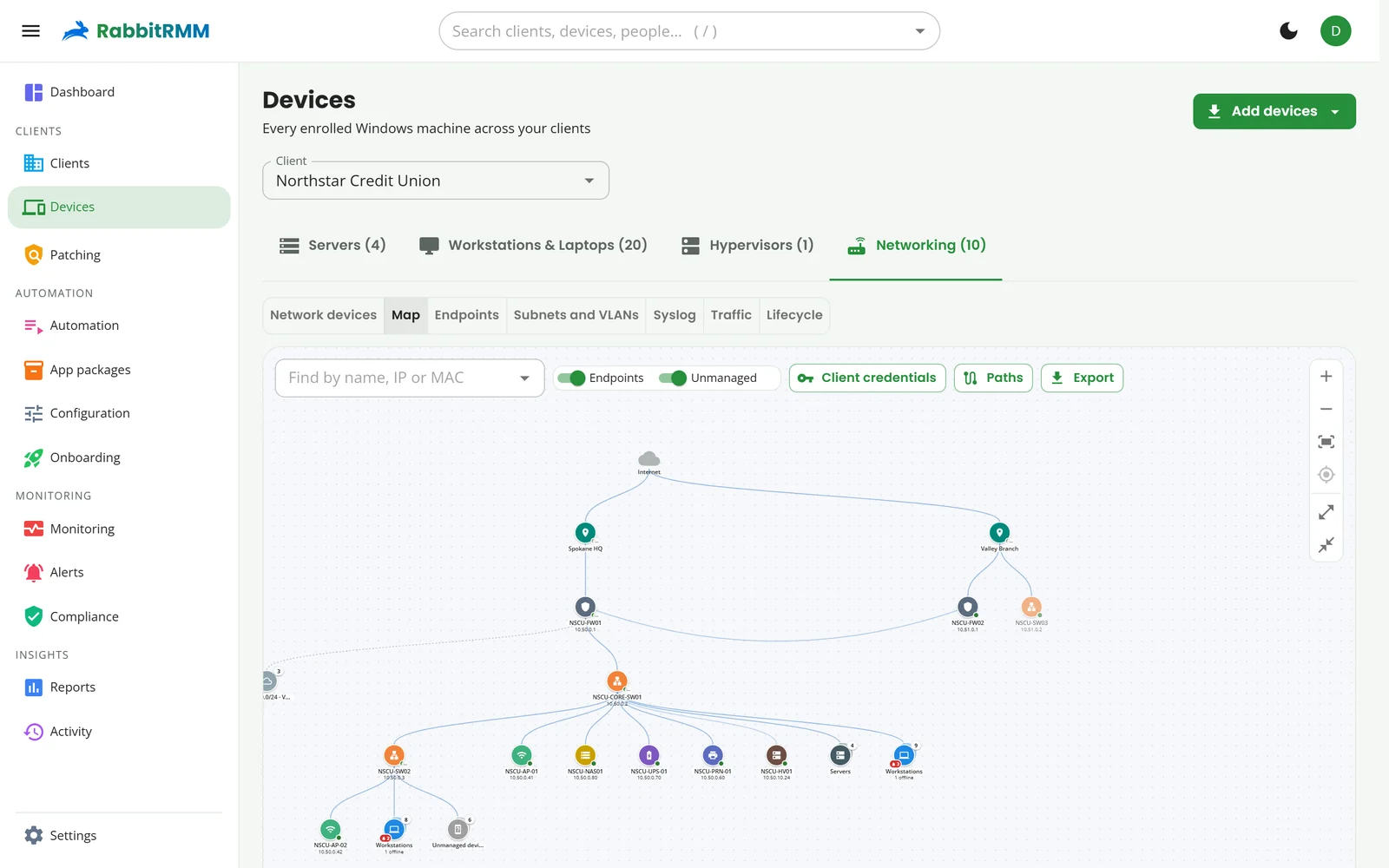Screen dimensions: 1389x868
Task: Open the hamburger navigation menu
Action: (x=31, y=31)
